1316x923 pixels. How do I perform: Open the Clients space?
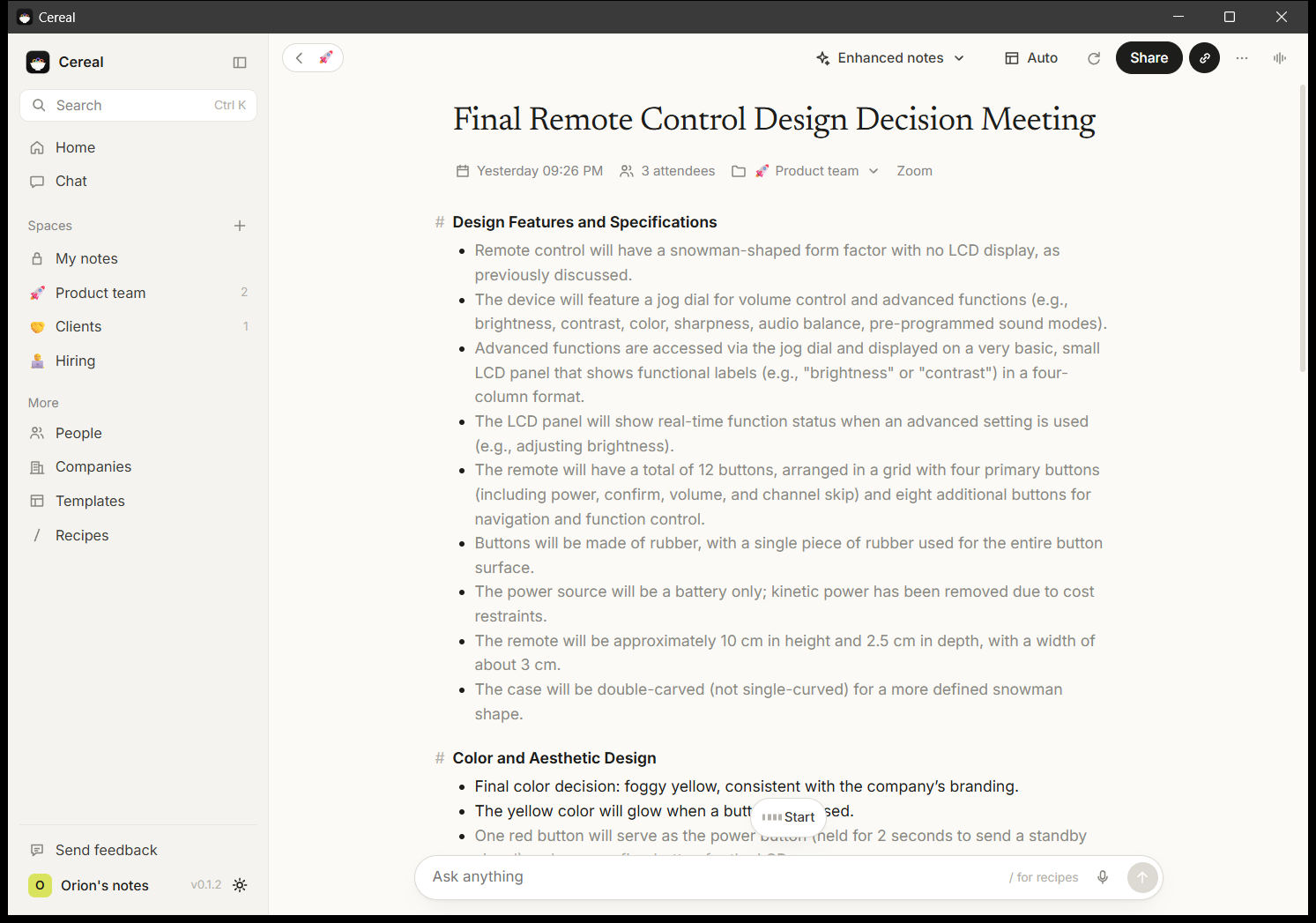pyautogui.click(x=138, y=327)
